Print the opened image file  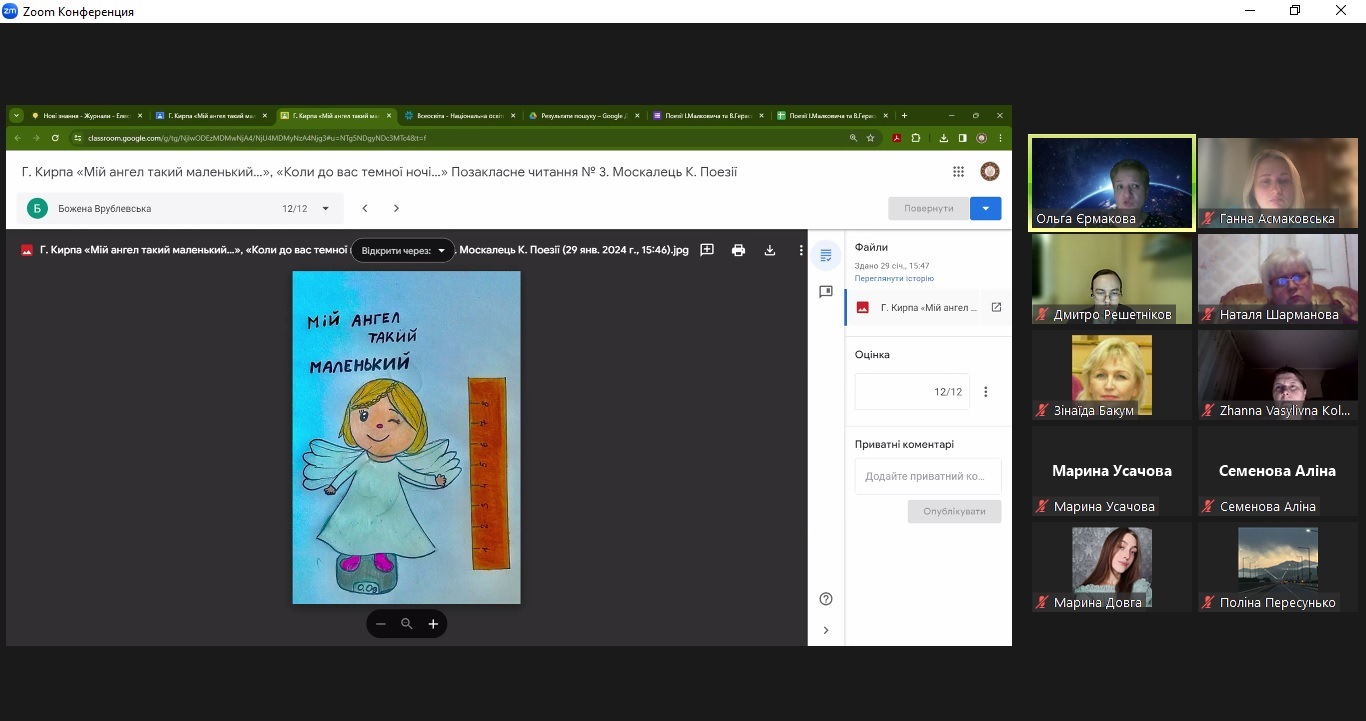coord(738,250)
